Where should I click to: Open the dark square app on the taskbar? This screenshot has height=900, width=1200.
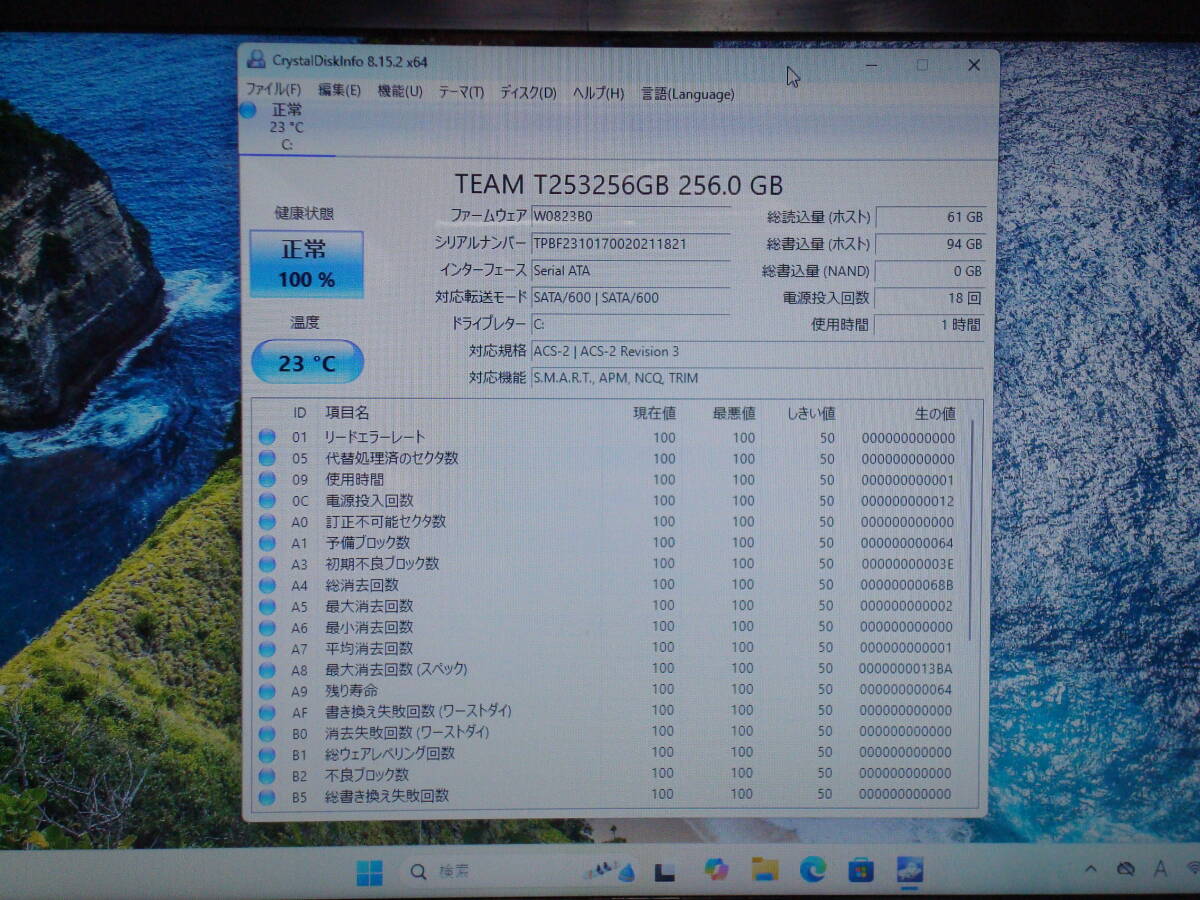(664, 872)
